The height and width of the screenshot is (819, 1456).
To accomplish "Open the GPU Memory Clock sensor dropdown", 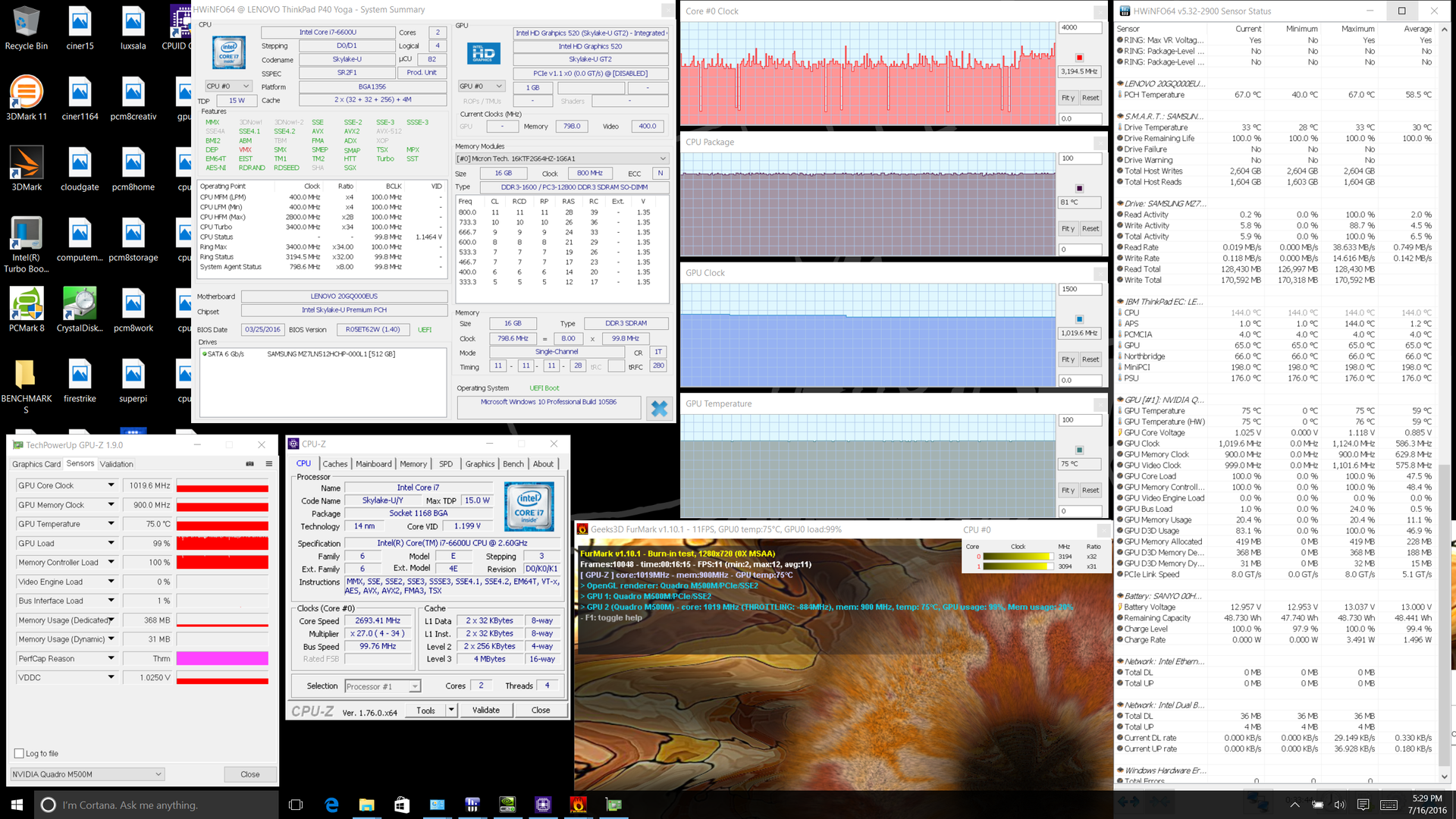I will pos(111,504).
